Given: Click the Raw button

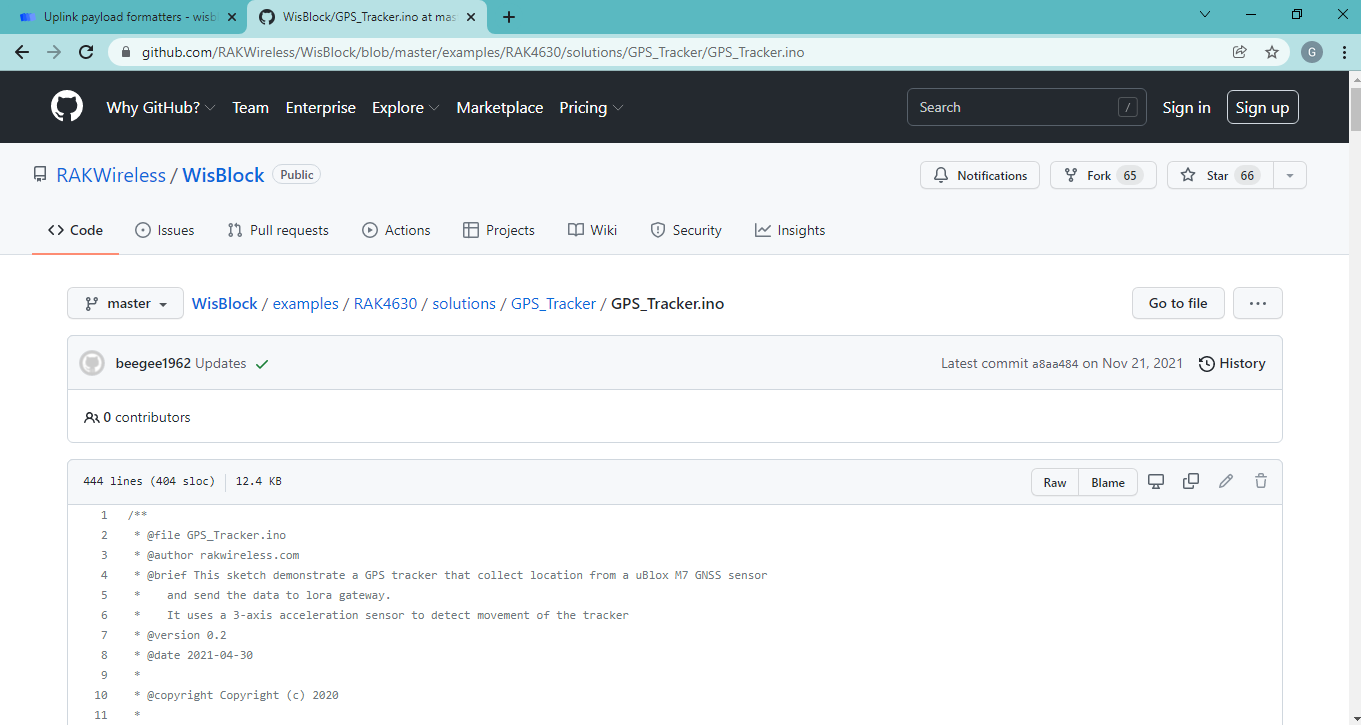Looking at the screenshot, I should [x=1055, y=482].
